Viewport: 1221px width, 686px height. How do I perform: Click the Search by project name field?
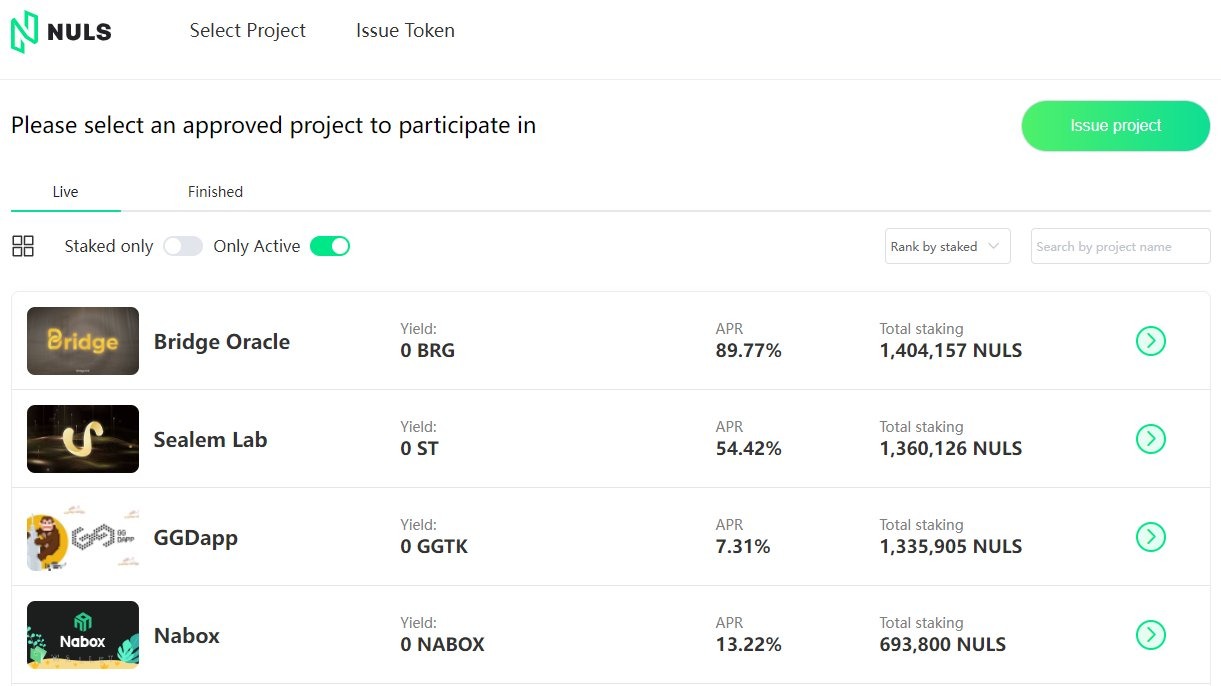tap(1120, 246)
